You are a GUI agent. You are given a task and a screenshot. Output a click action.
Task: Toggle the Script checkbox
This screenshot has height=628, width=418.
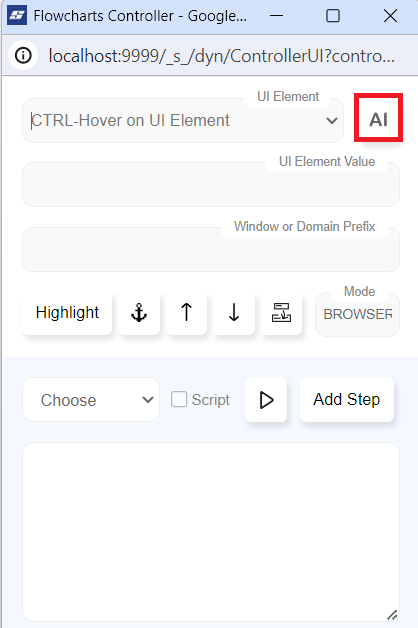click(x=179, y=399)
